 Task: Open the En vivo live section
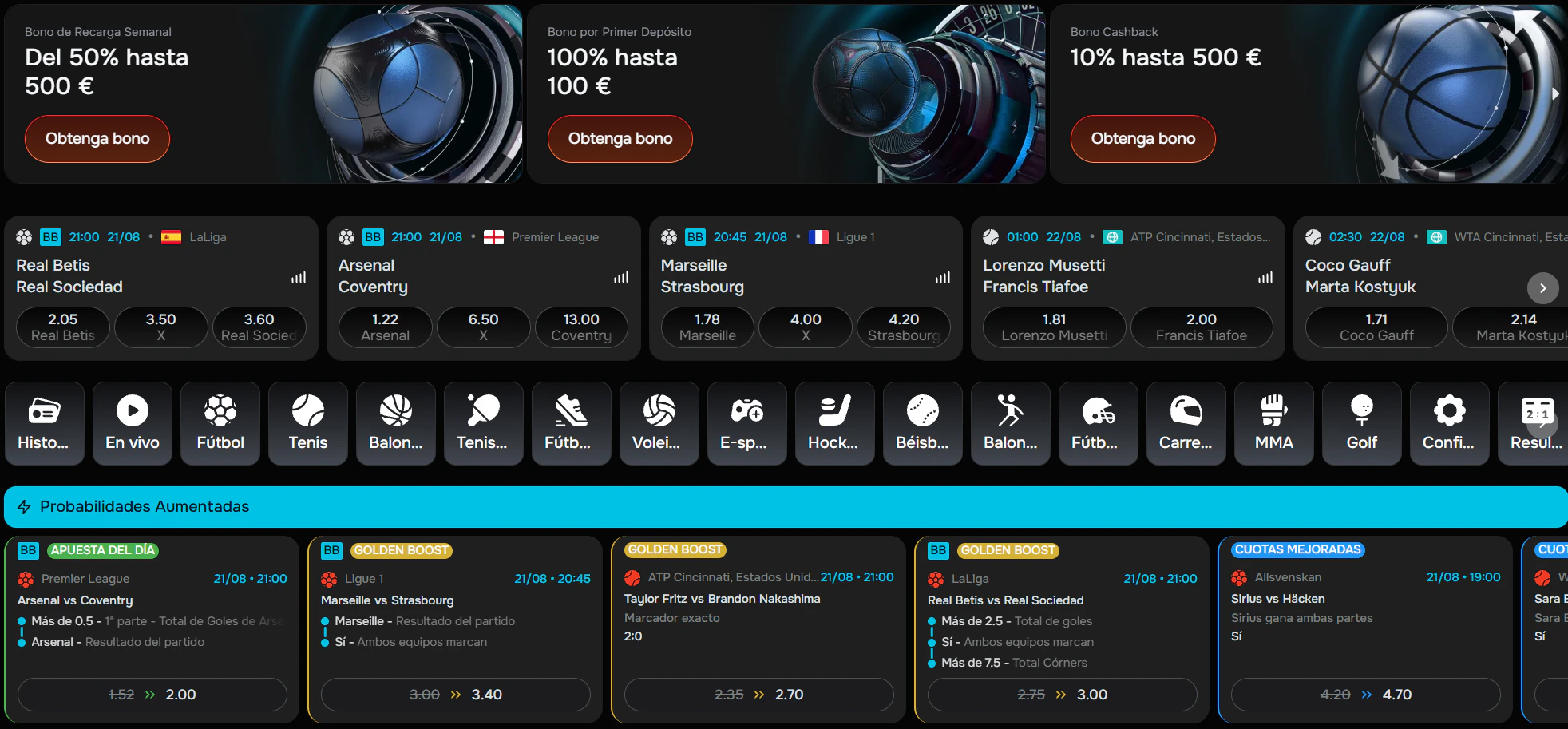(133, 423)
